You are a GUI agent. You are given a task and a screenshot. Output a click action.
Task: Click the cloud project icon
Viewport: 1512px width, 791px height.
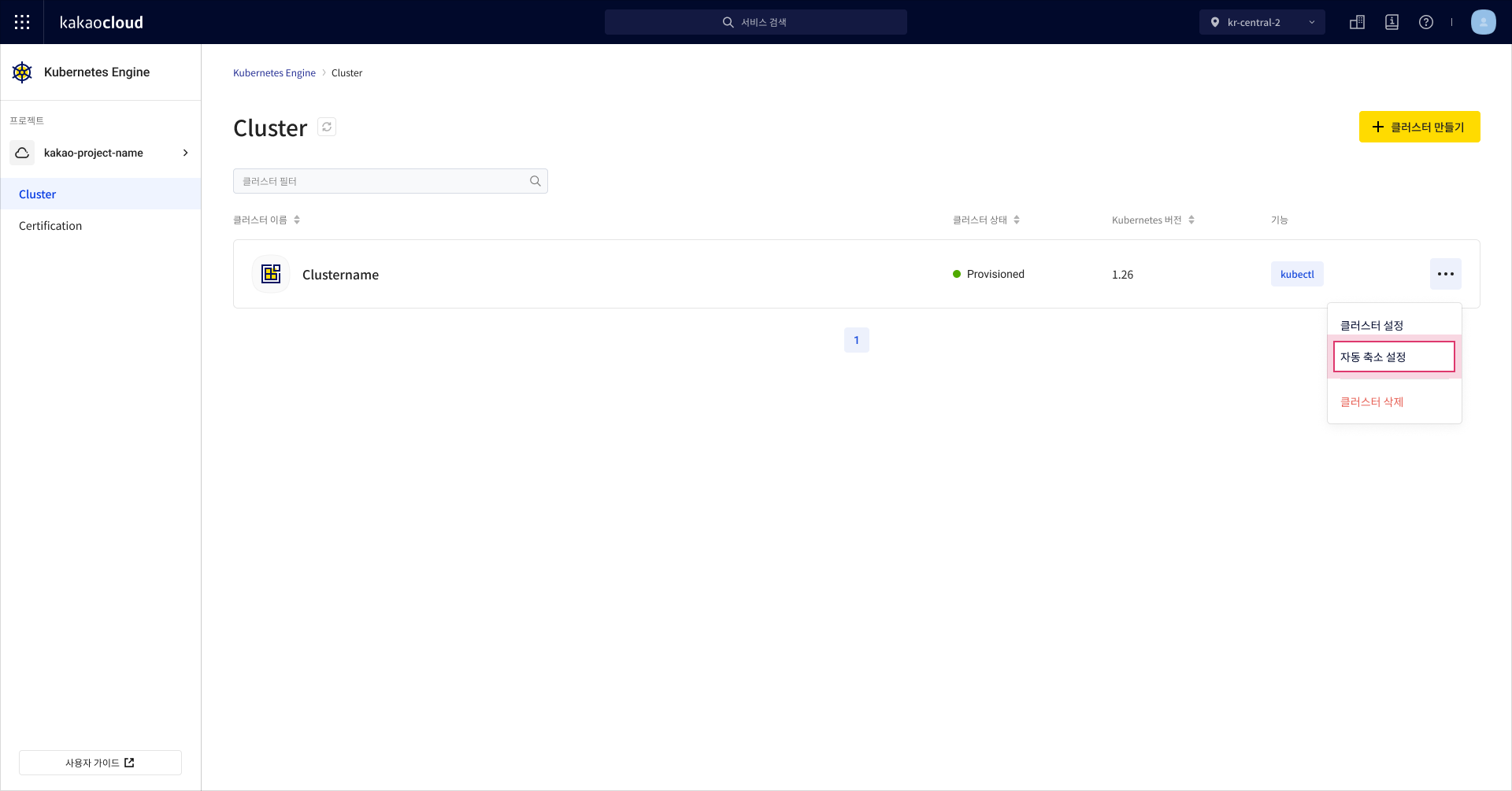tap(22, 153)
